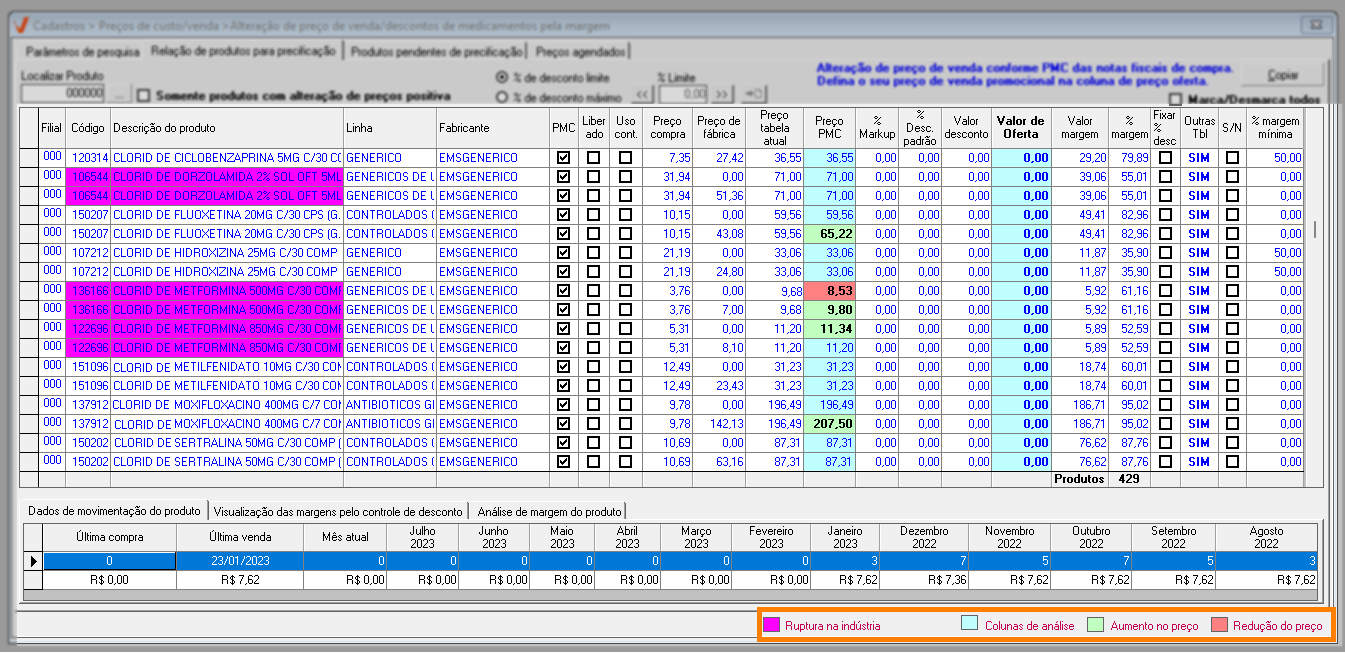Viewport: 1345px width, 654px height.
Task: Check 'Fixar % desc' in the Ciclobenzaprina row
Action: click(1165, 158)
